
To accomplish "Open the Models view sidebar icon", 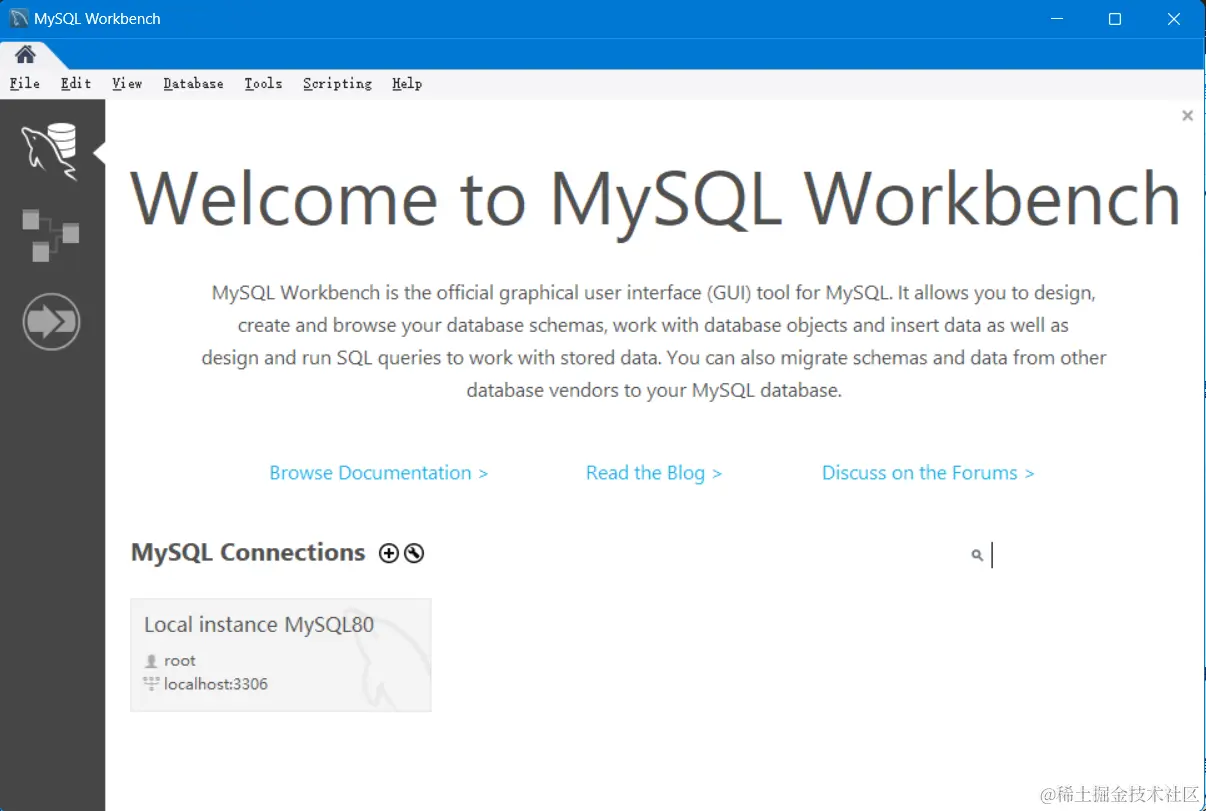I will [x=51, y=236].
